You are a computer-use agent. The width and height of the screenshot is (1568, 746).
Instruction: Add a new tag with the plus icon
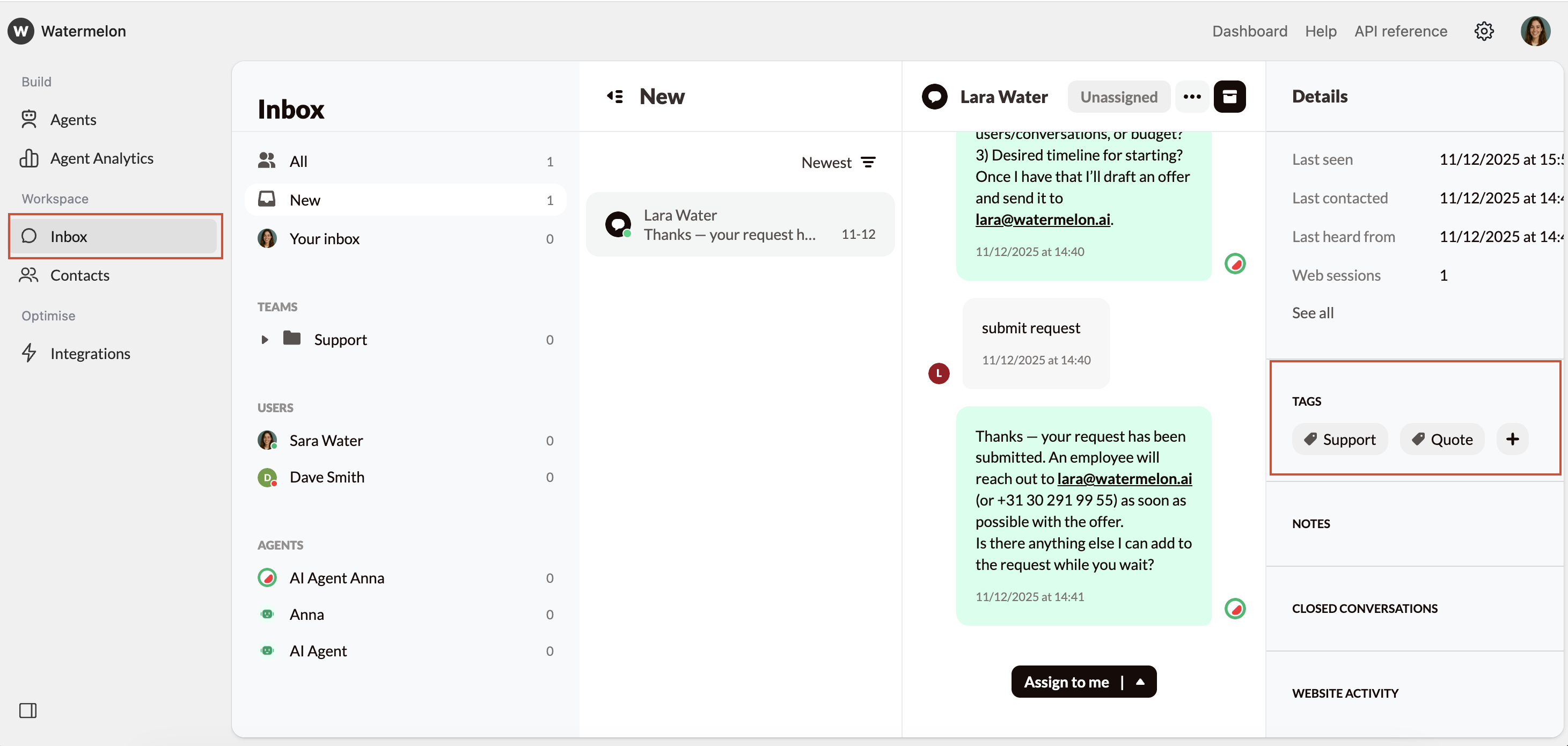pyautogui.click(x=1513, y=439)
